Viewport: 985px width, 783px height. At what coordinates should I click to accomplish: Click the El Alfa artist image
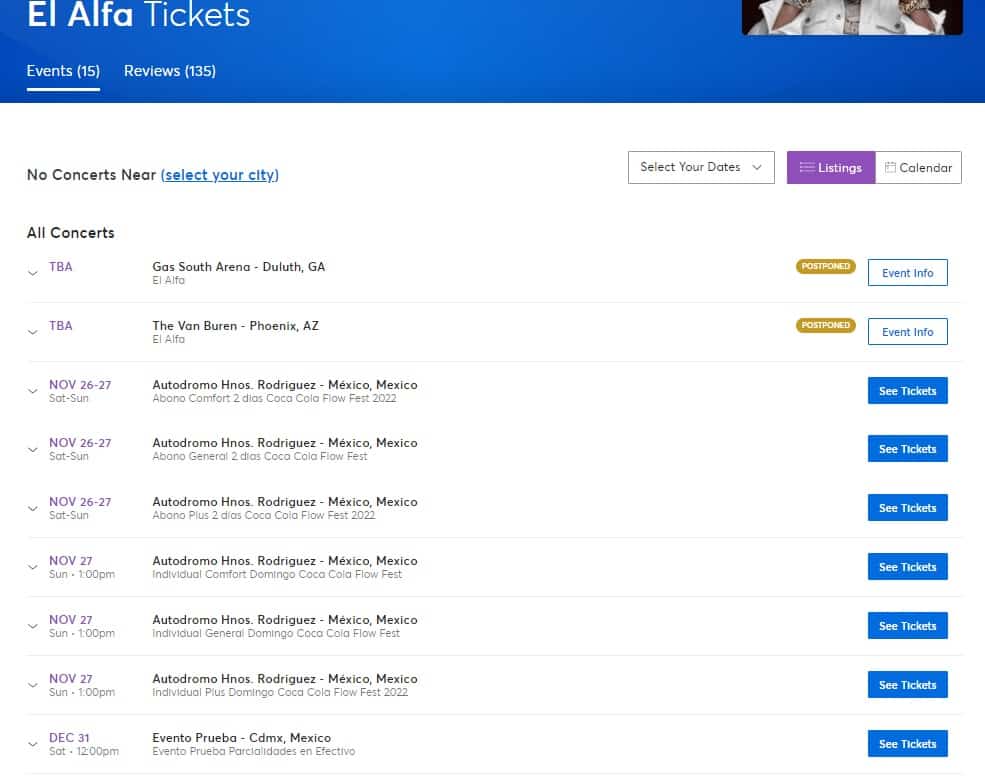pyautogui.click(x=851, y=18)
